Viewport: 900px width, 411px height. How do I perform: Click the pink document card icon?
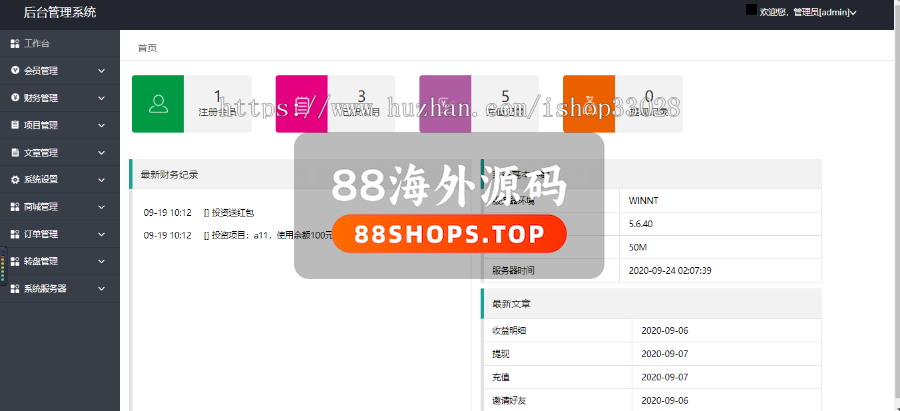pos(301,104)
